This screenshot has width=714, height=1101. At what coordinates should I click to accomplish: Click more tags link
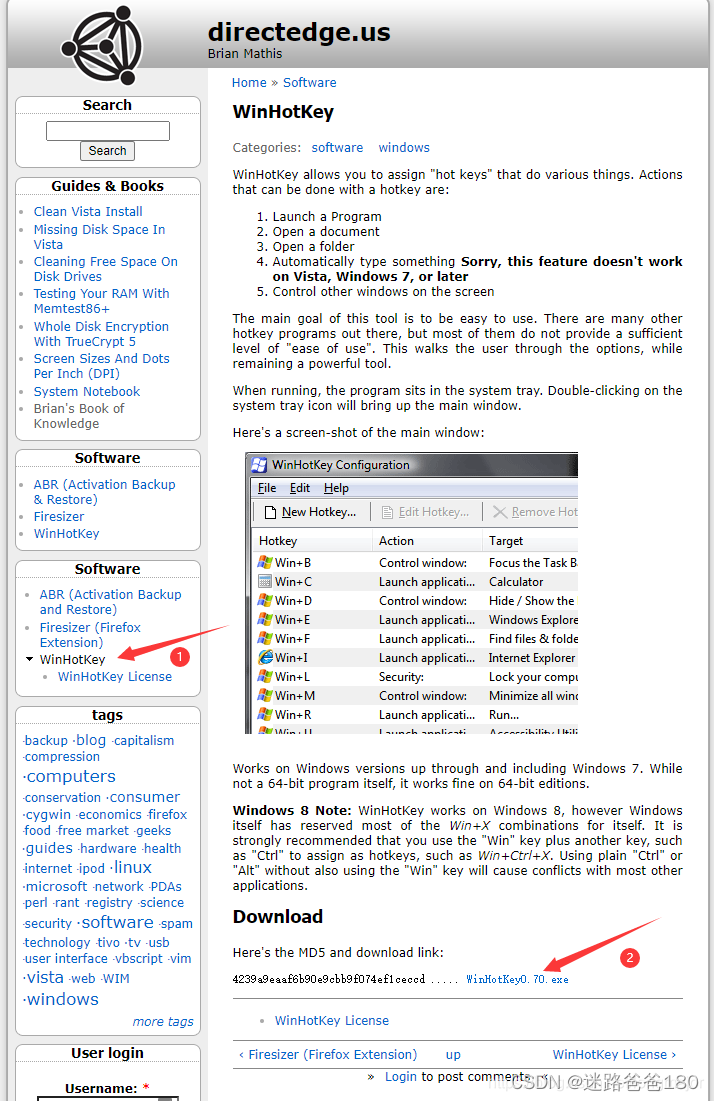click(x=163, y=1022)
